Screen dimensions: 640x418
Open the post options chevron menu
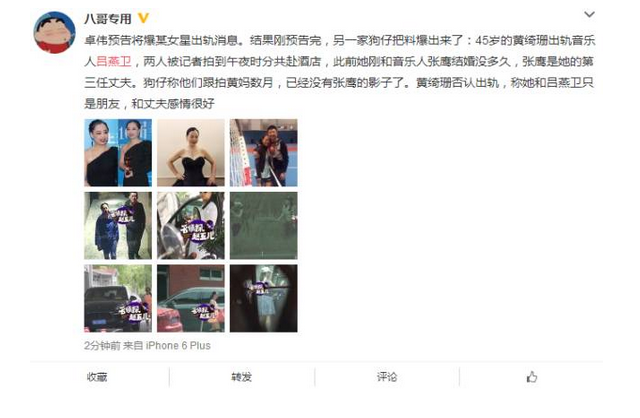point(589,15)
